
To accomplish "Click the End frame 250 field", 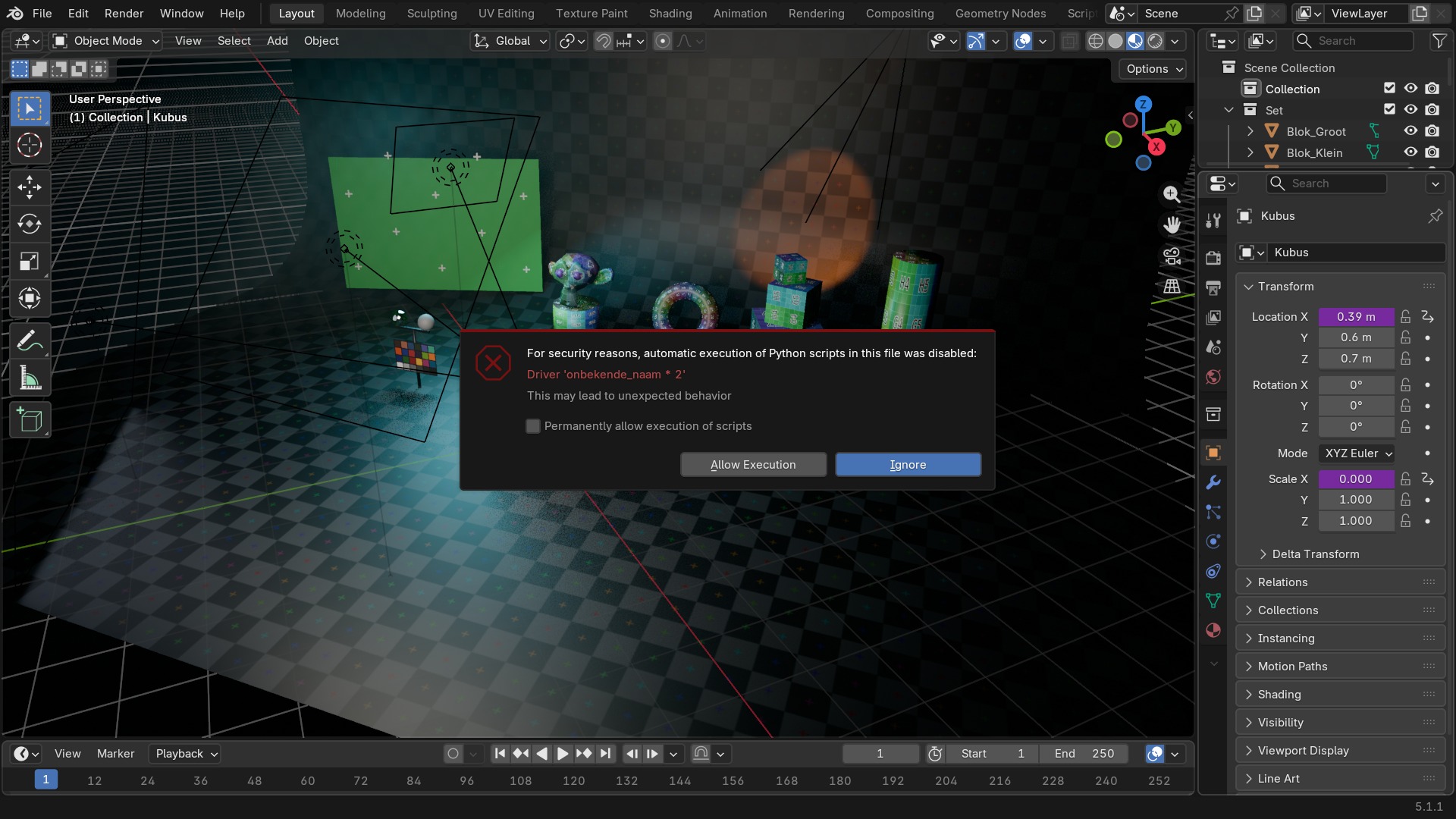I will tap(1084, 754).
